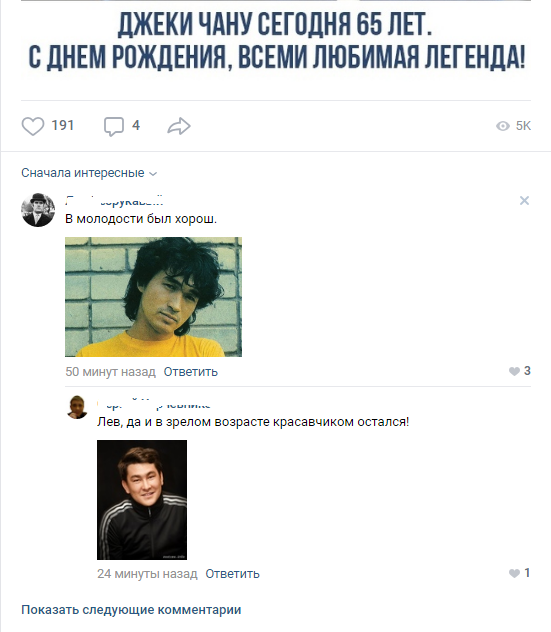Image resolution: width=551 pixels, height=632 pixels.
Task: Open the first commenter's name link
Action: pyautogui.click(x=114, y=201)
